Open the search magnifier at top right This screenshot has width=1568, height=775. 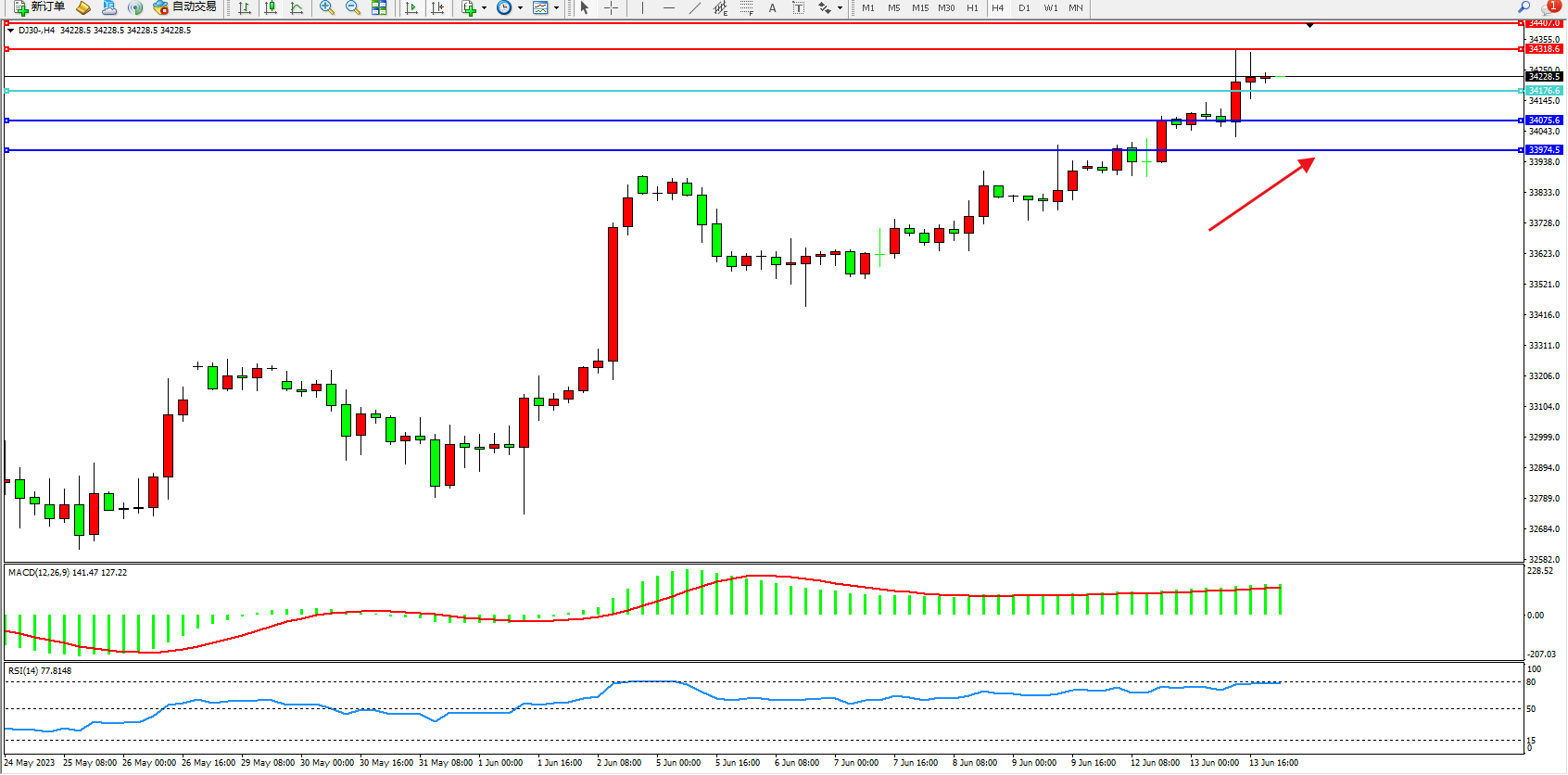[x=1524, y=7]
